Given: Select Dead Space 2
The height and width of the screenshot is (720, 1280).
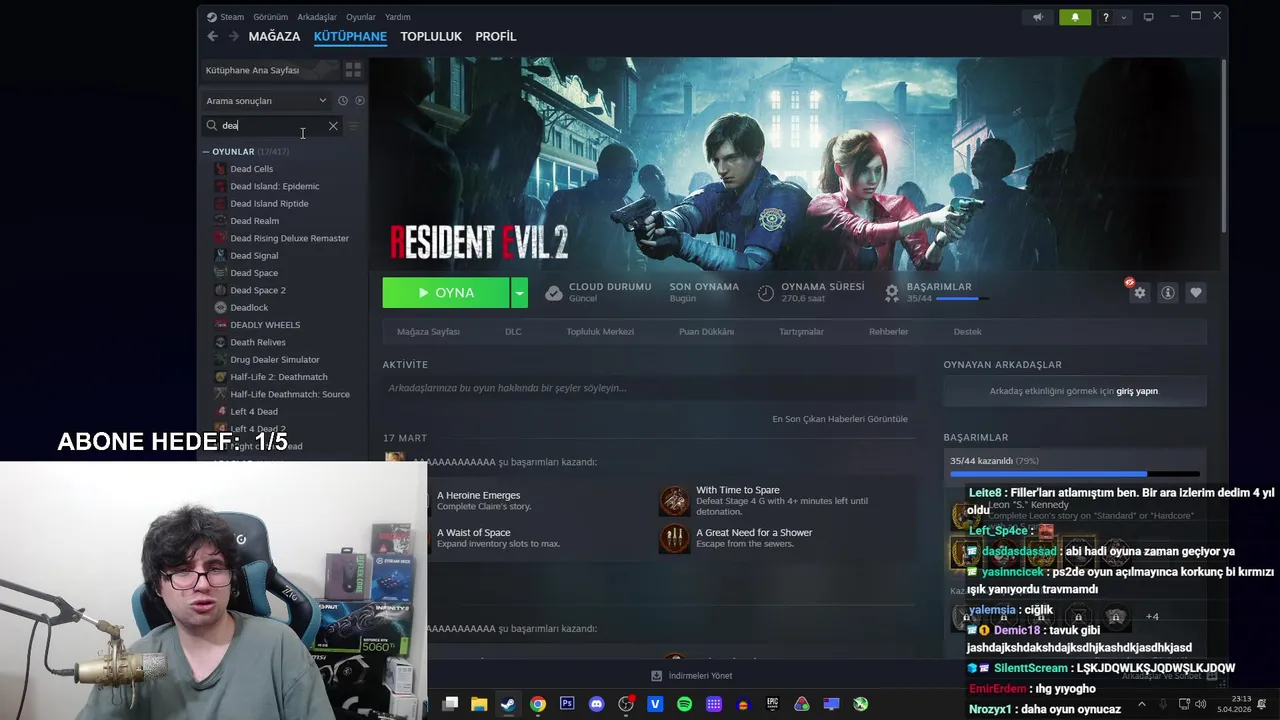Looking at the screenshot, I should point(258,290).
